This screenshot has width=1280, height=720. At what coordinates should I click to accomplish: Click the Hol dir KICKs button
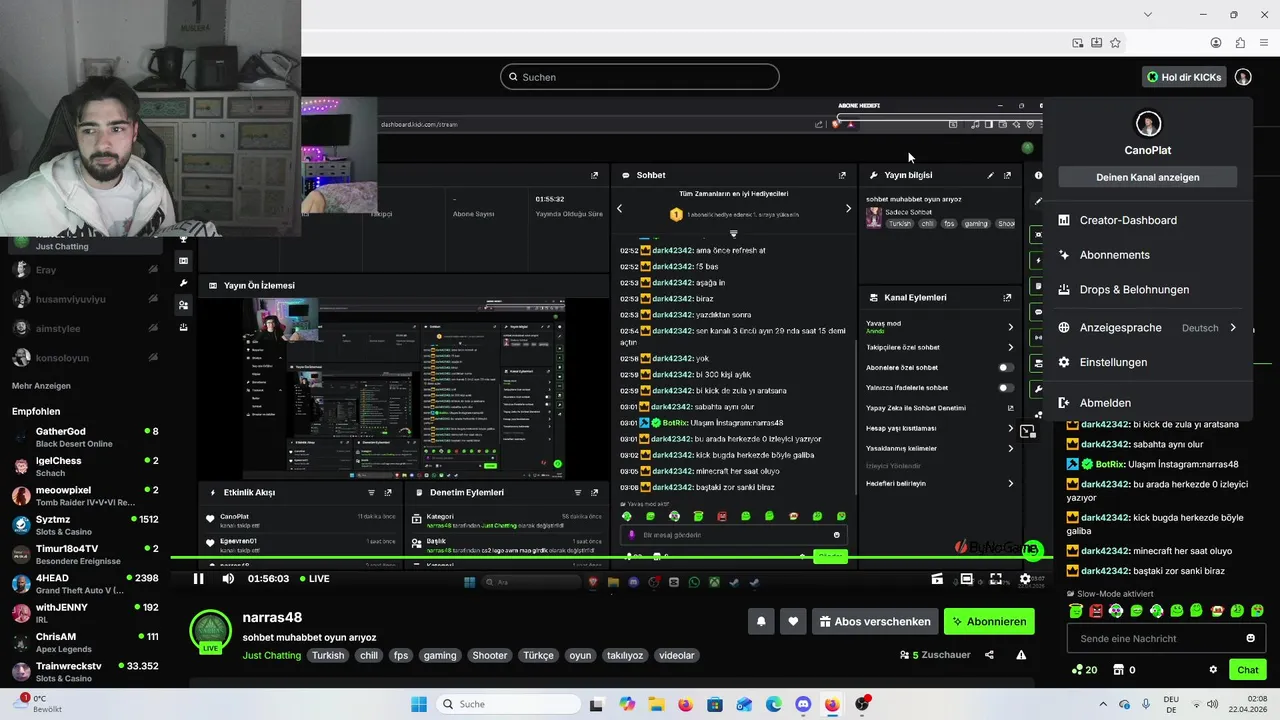[x=1184, y=77]
